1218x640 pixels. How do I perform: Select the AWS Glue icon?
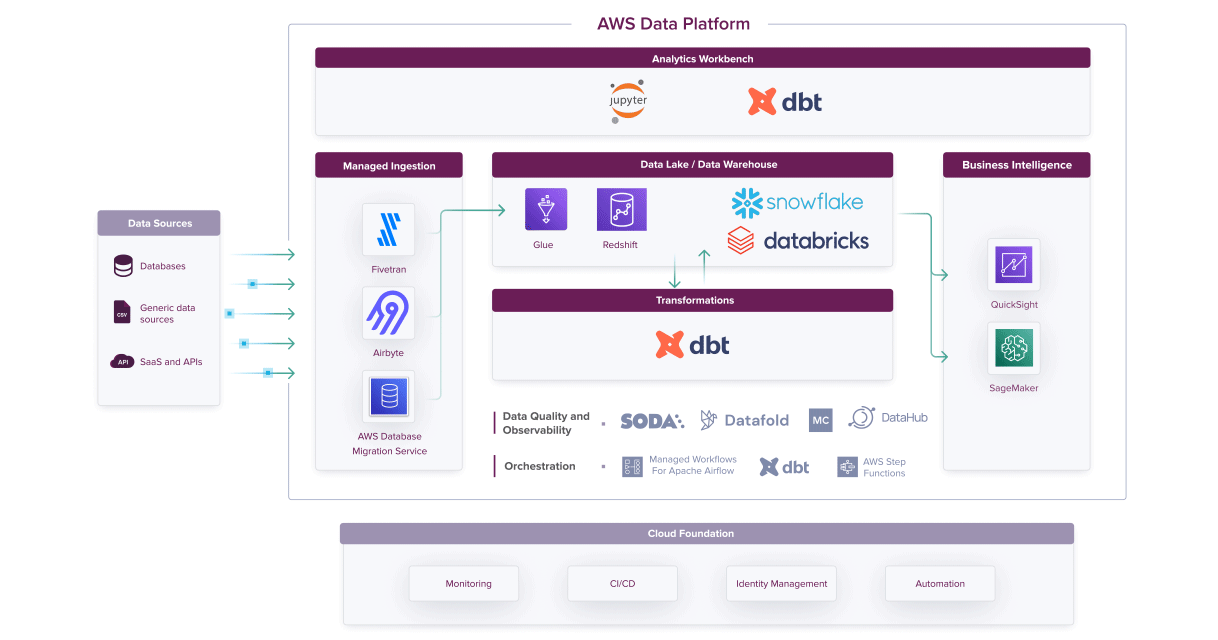click(545, 208)
